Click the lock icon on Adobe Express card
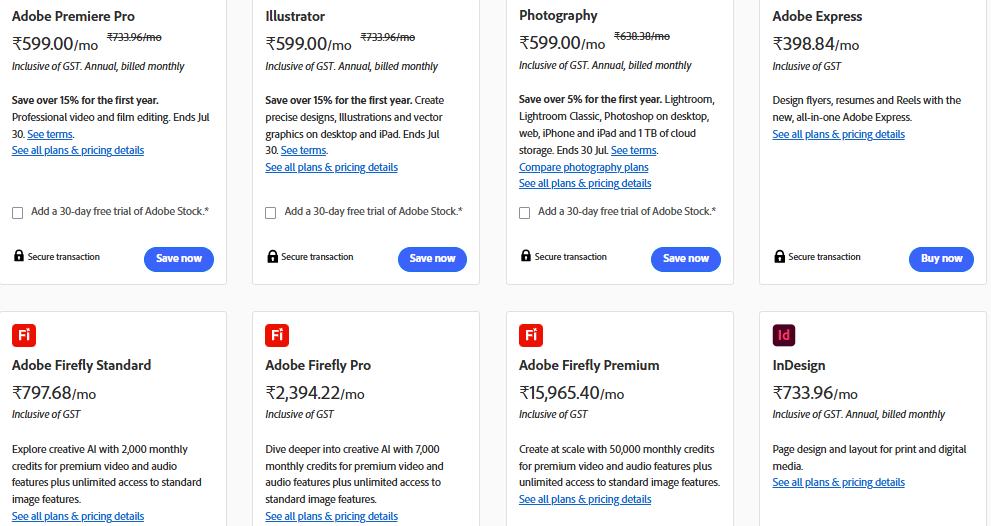Viewport: 991px width, 526px height. tap(779, 256)
